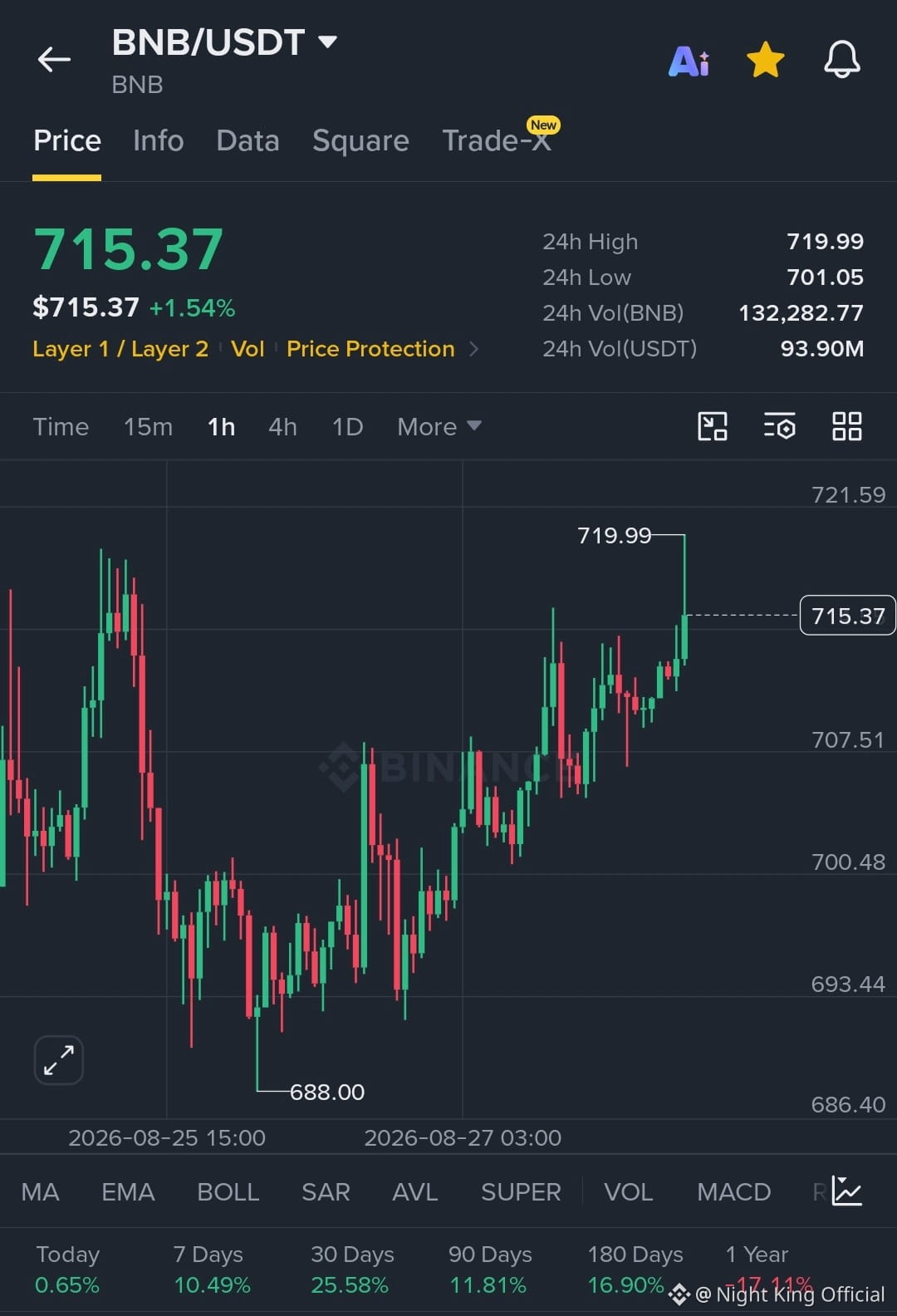Toggle the EMA indicator
897x1316 pixels.
click(128, 1192)
